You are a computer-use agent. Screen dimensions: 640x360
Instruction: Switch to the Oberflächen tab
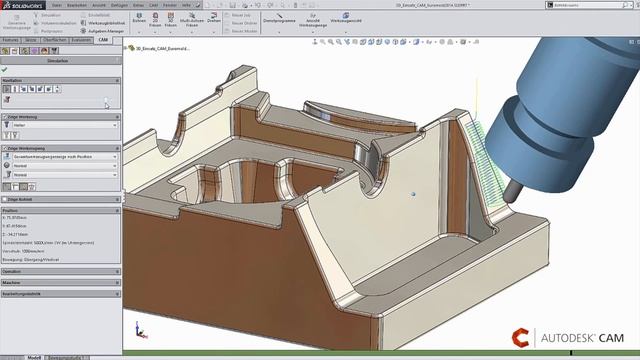tap(55, 40)
